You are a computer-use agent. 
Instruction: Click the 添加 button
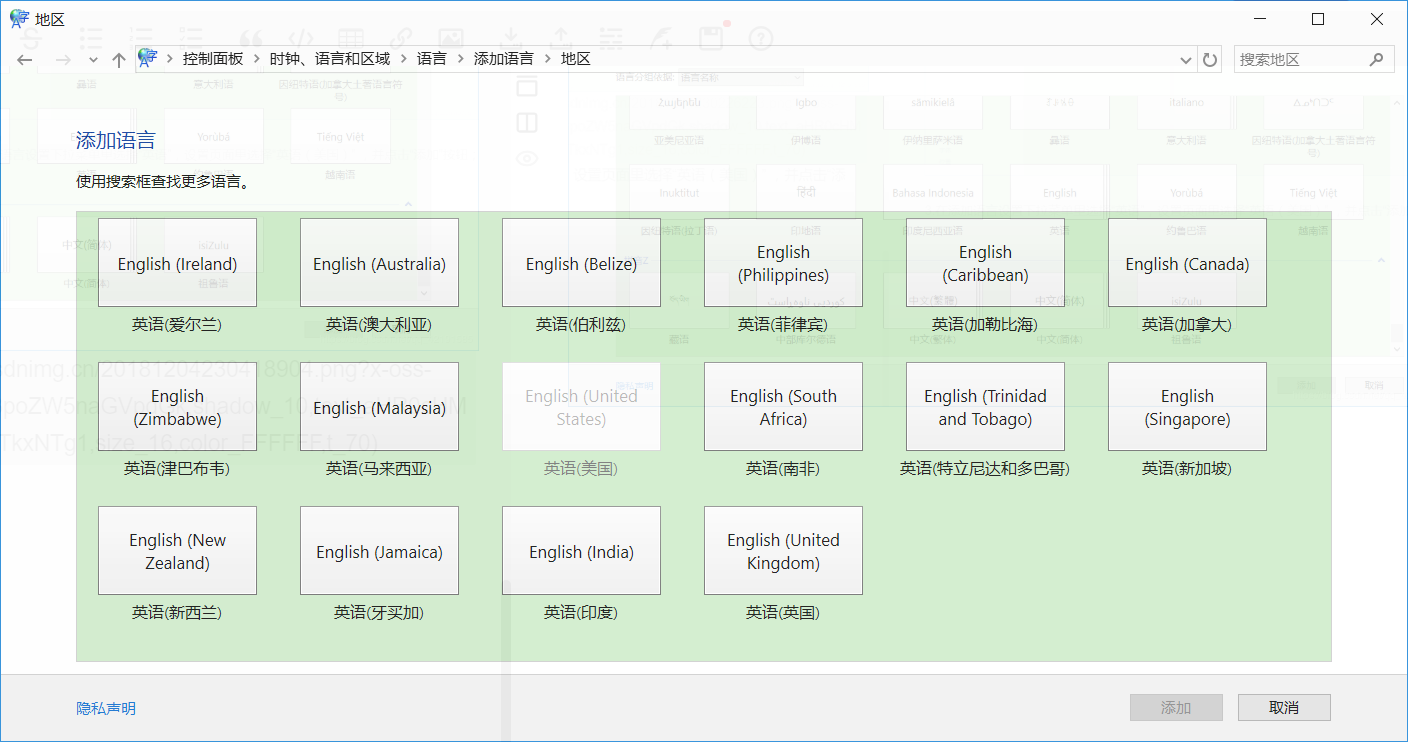[1176, 708]
